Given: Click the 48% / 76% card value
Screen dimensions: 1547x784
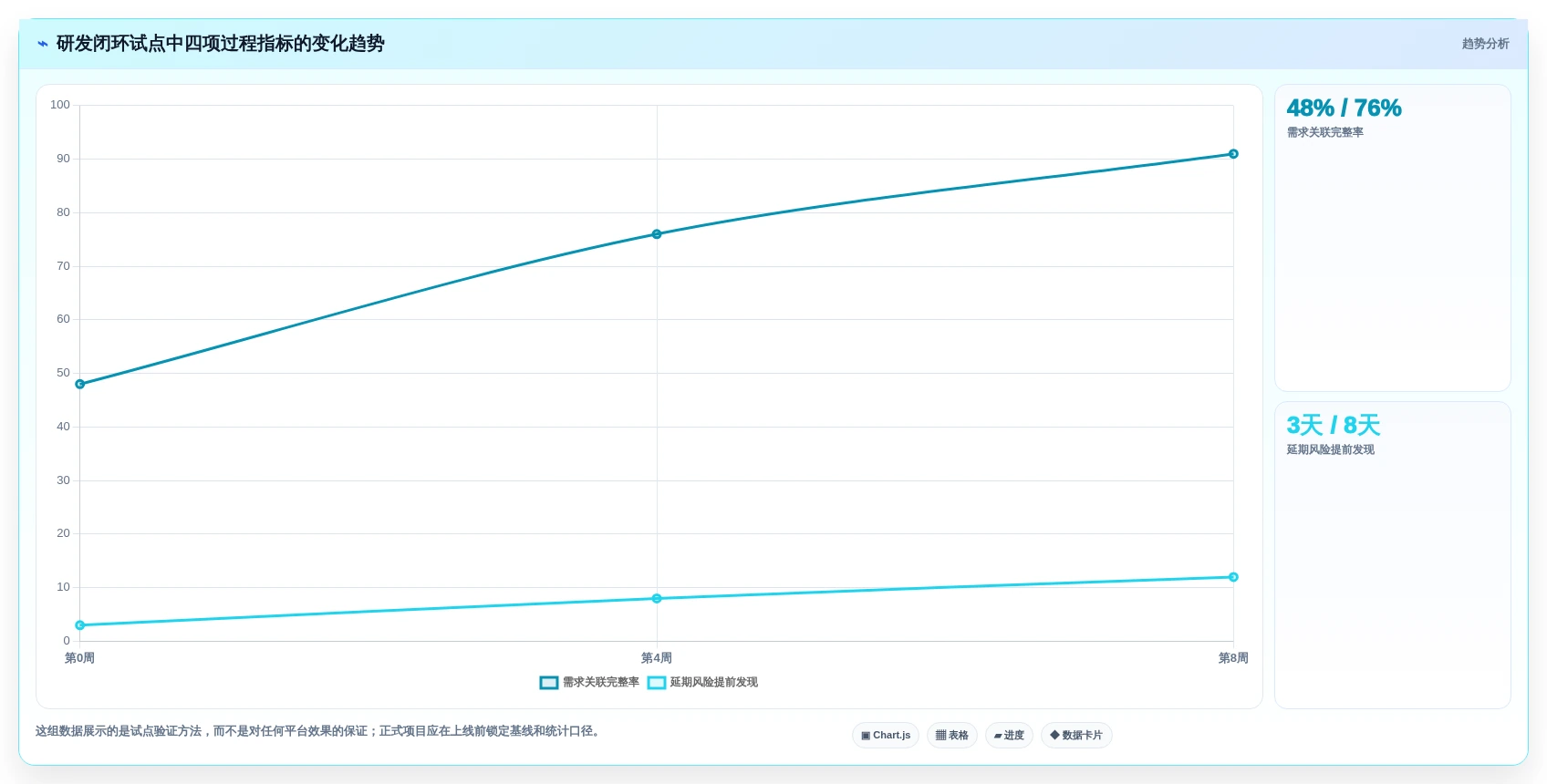Looking at the screenshot, I should tap(1344, 108).
